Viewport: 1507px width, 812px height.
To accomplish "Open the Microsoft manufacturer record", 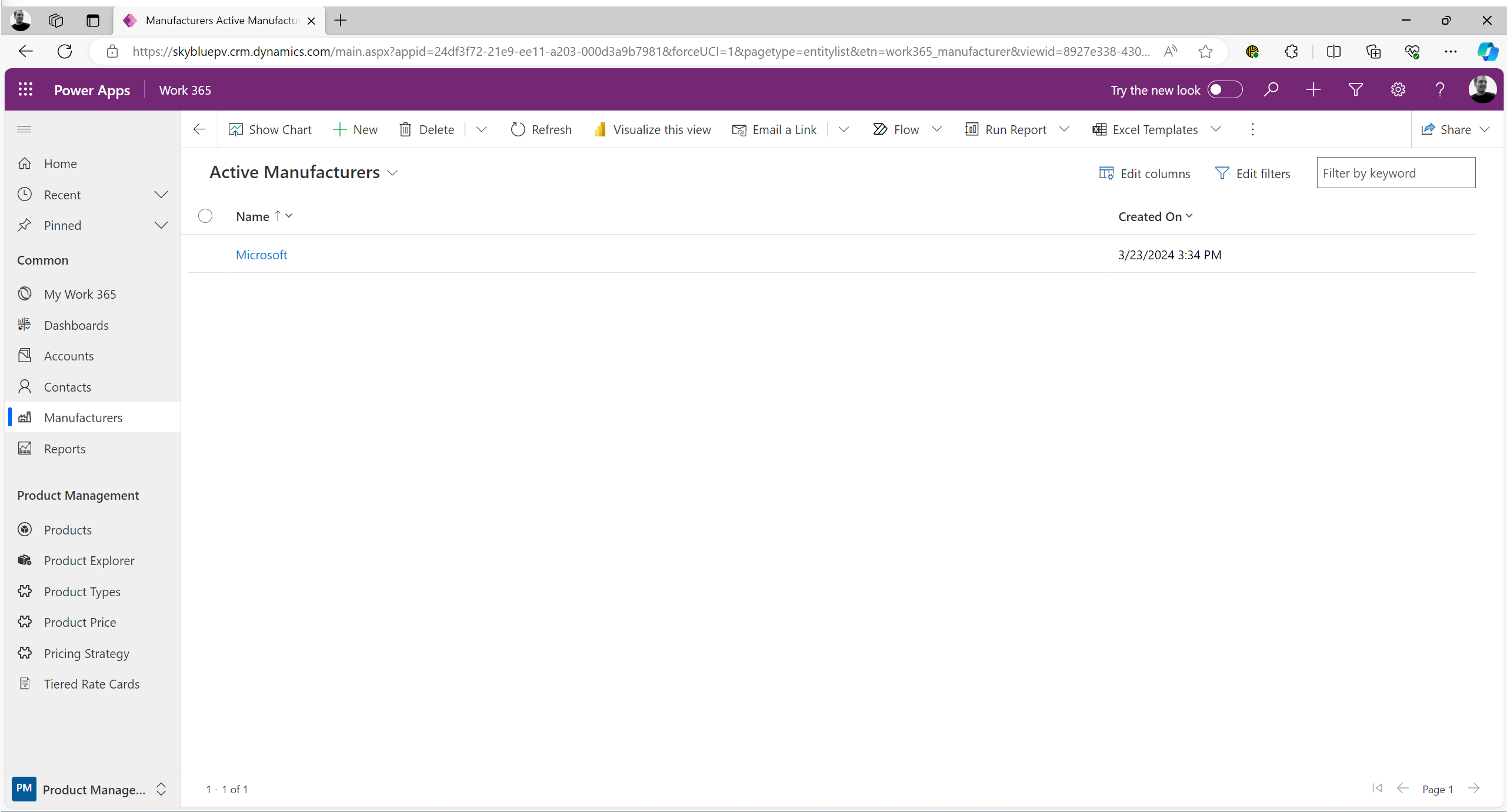I will click(x=261, y=255).
